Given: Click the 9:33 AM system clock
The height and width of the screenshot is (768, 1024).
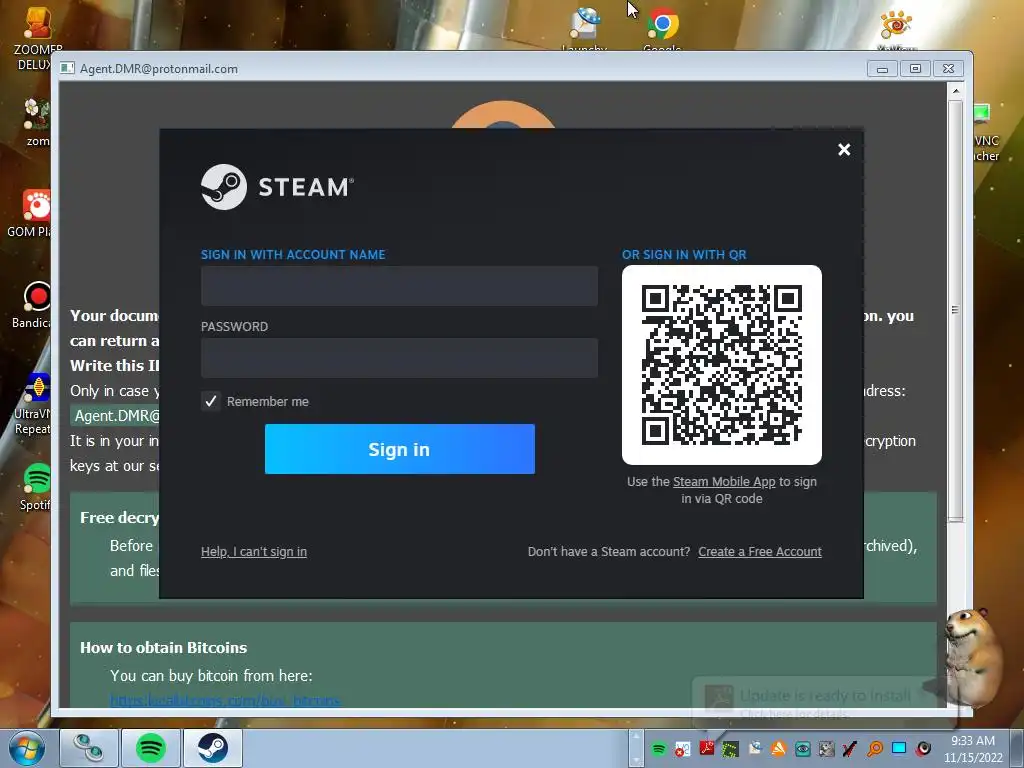Looking at the screenshot, I should [x=972, y=748].
